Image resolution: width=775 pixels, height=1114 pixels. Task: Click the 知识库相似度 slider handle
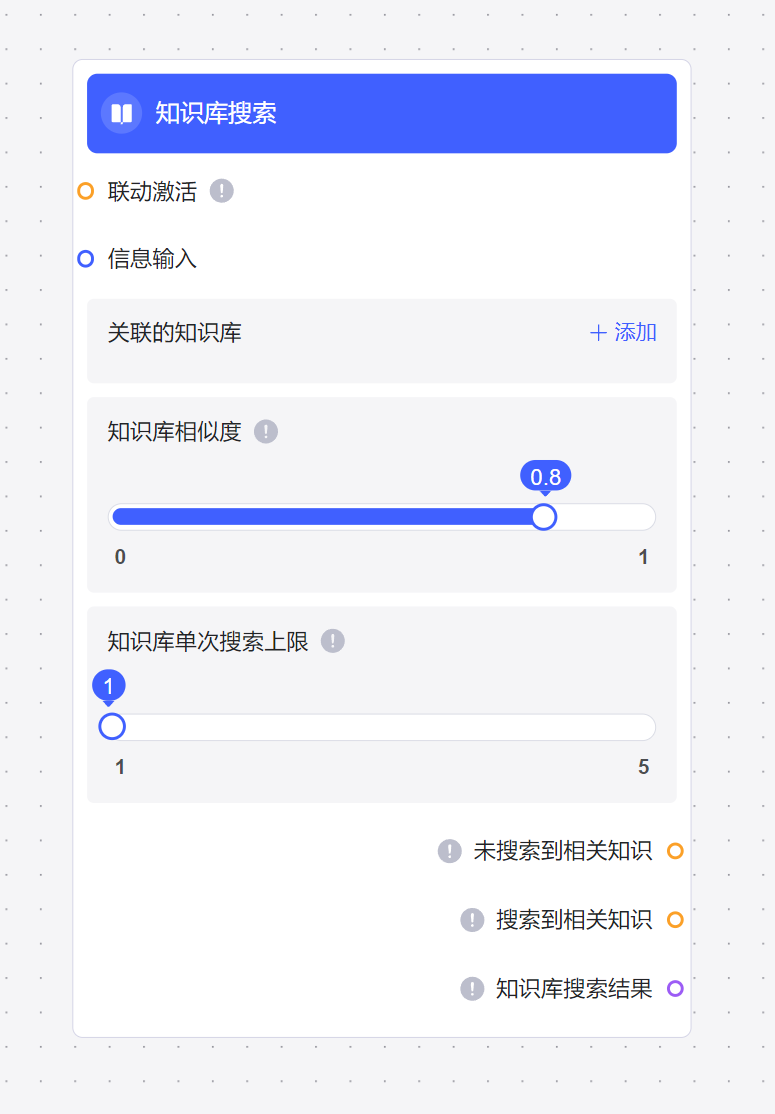tap(544, 517)
